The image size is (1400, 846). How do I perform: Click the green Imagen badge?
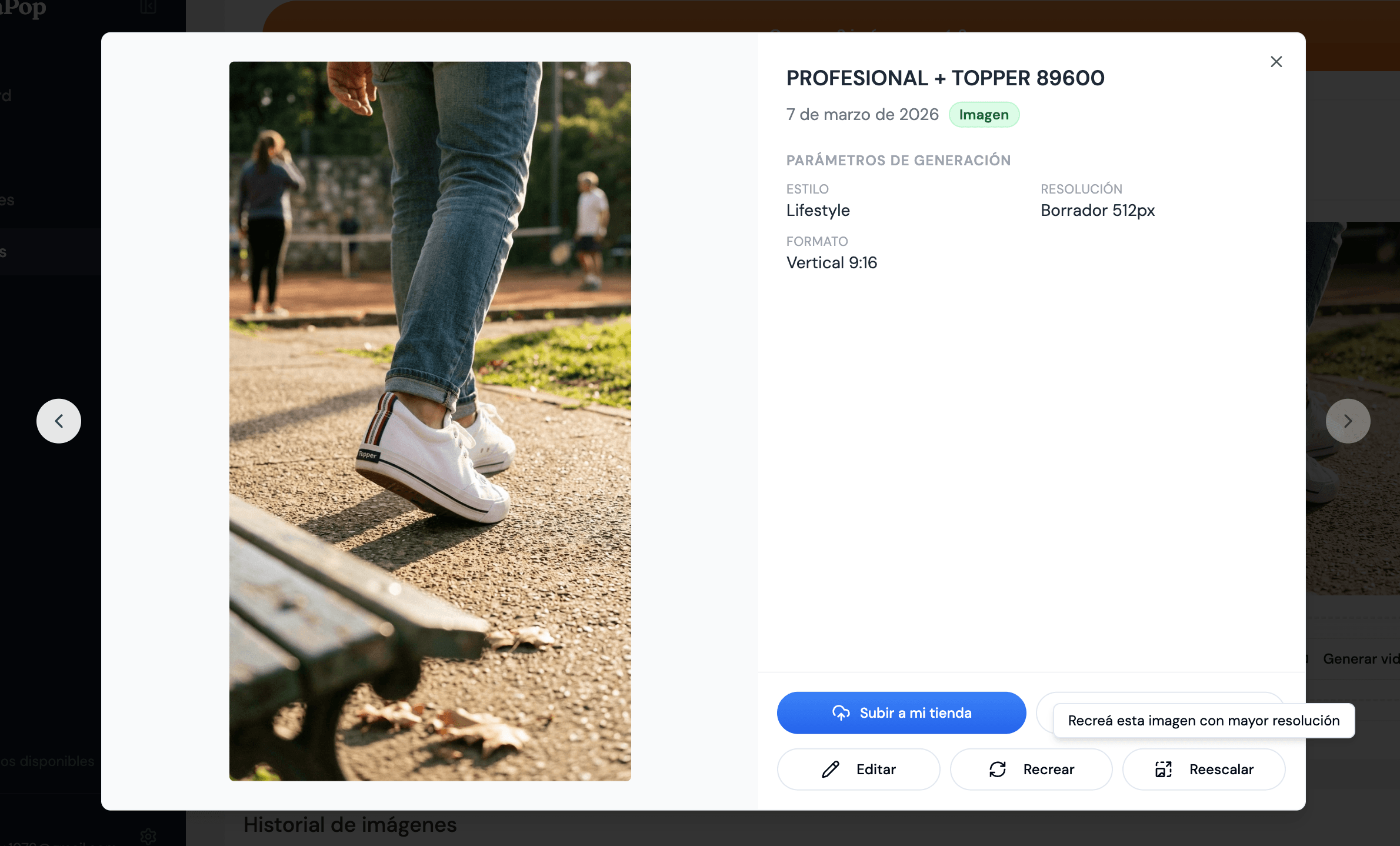pos(984,115)
